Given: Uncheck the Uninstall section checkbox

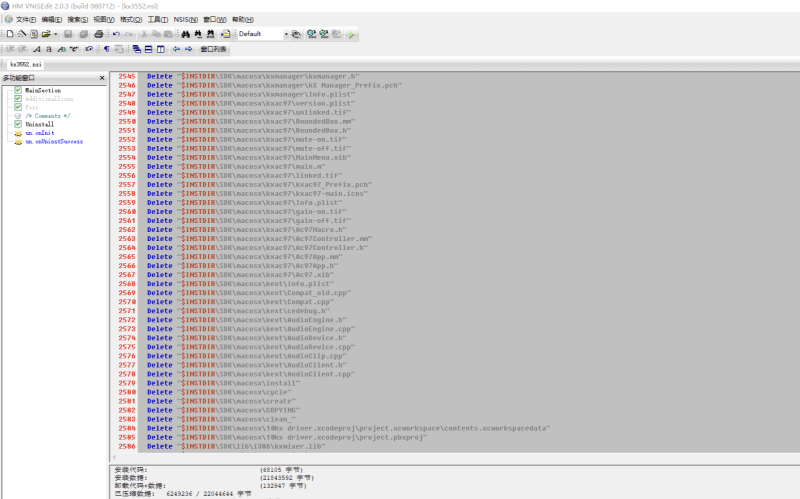Looking at the screenshot, I should click(18, 124).
